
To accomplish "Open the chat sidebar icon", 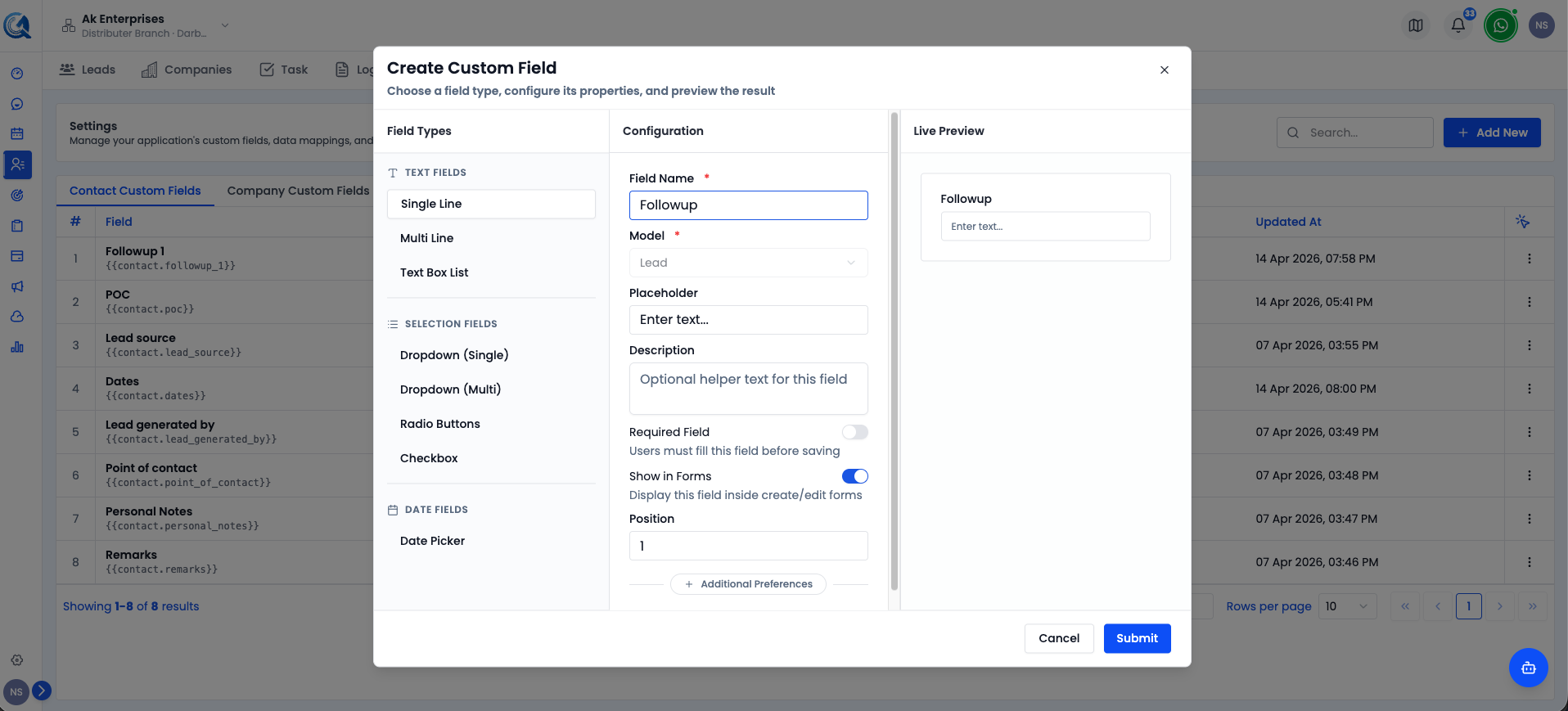I will [x=17, y=104].
